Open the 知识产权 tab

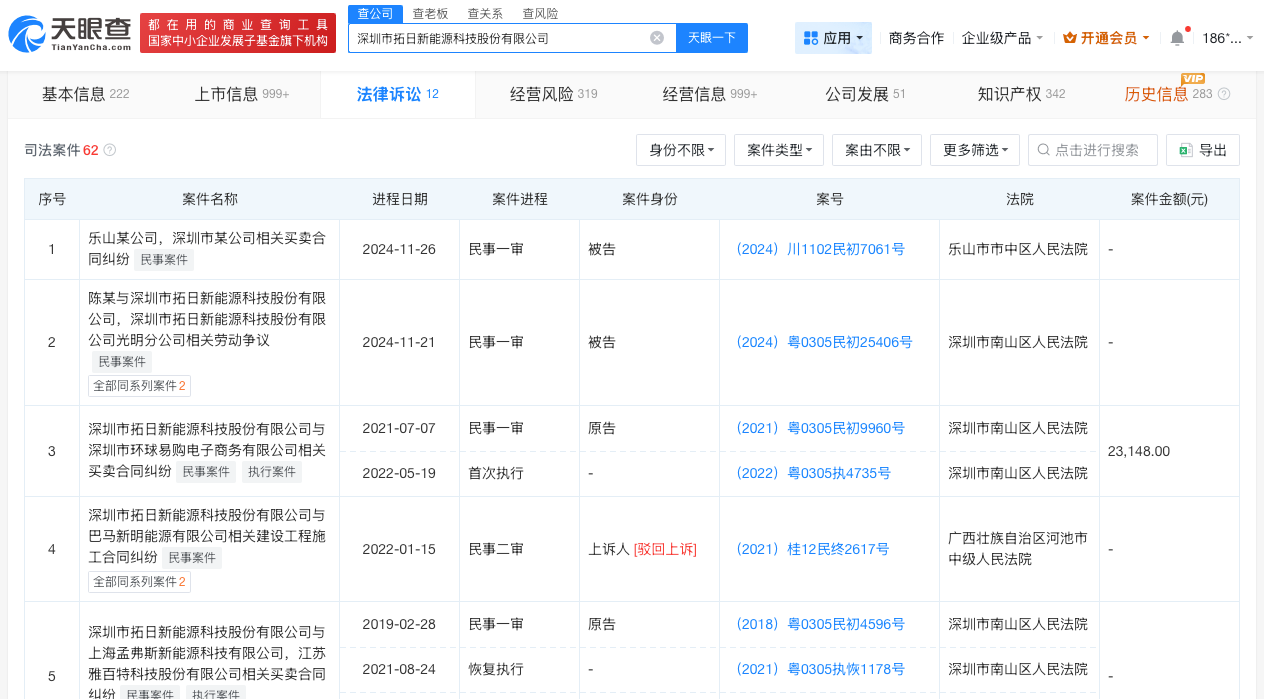1021,94
